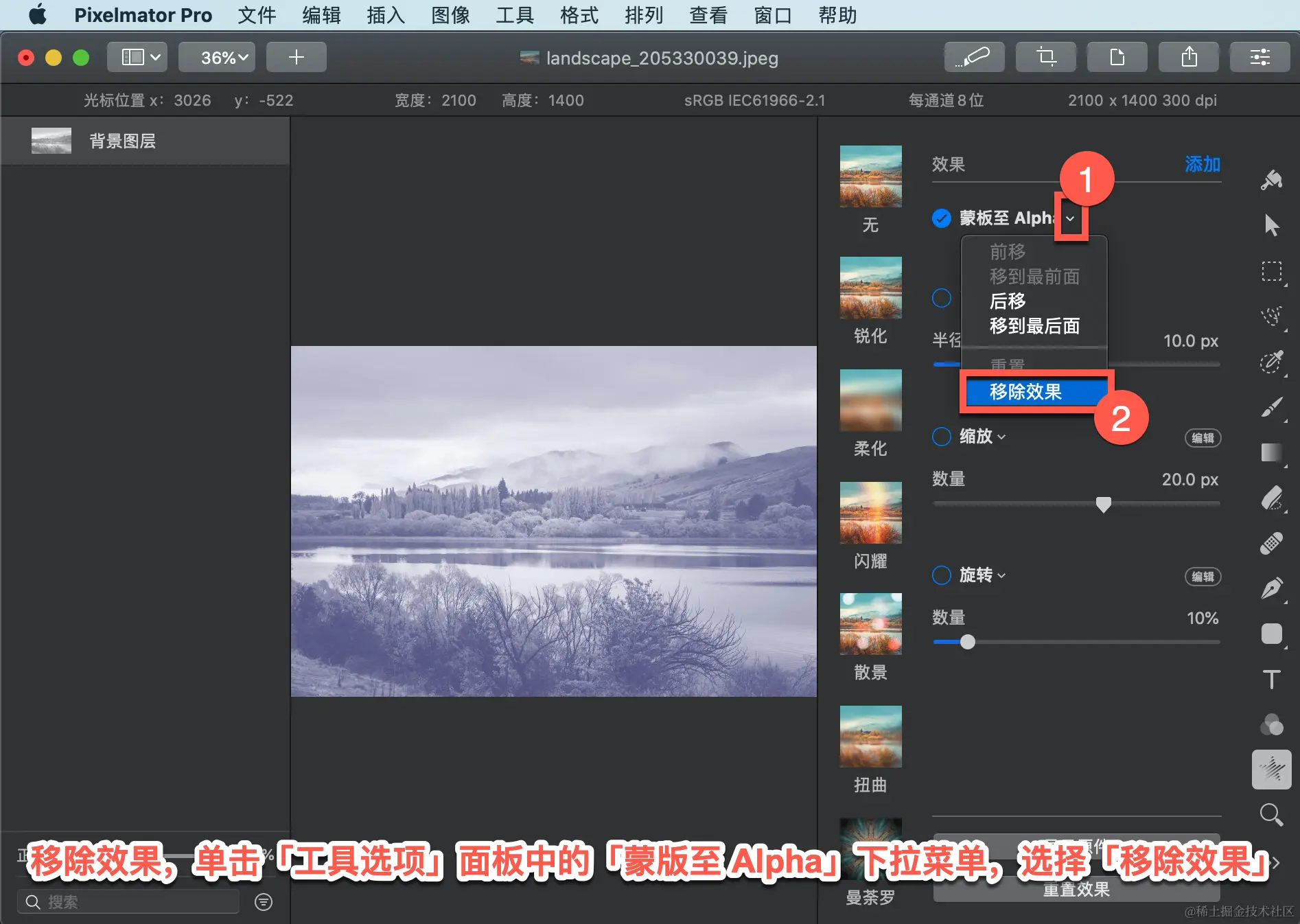Select the Repair bandage tool
The width and height of the screenshot is (1300, 924).
(x=1272, y=543)
